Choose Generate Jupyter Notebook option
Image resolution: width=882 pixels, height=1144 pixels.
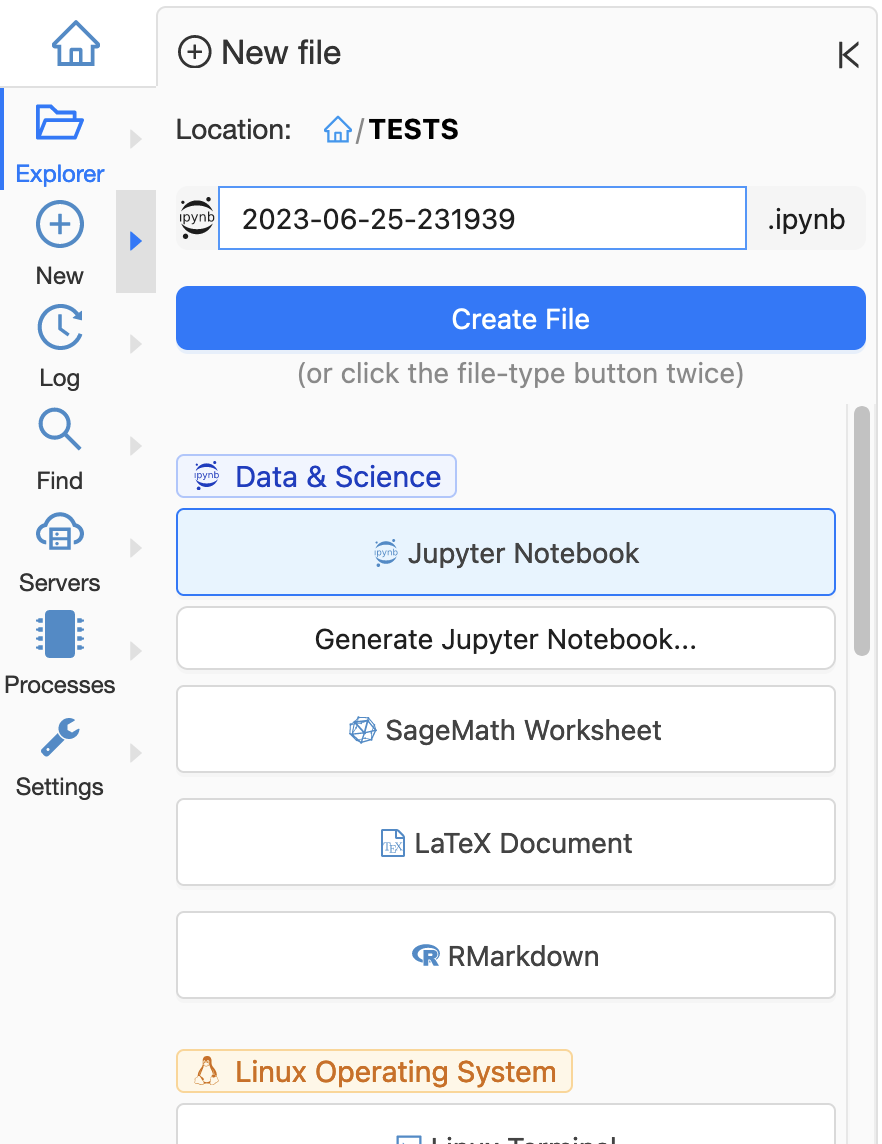click(x=505, y=639)
